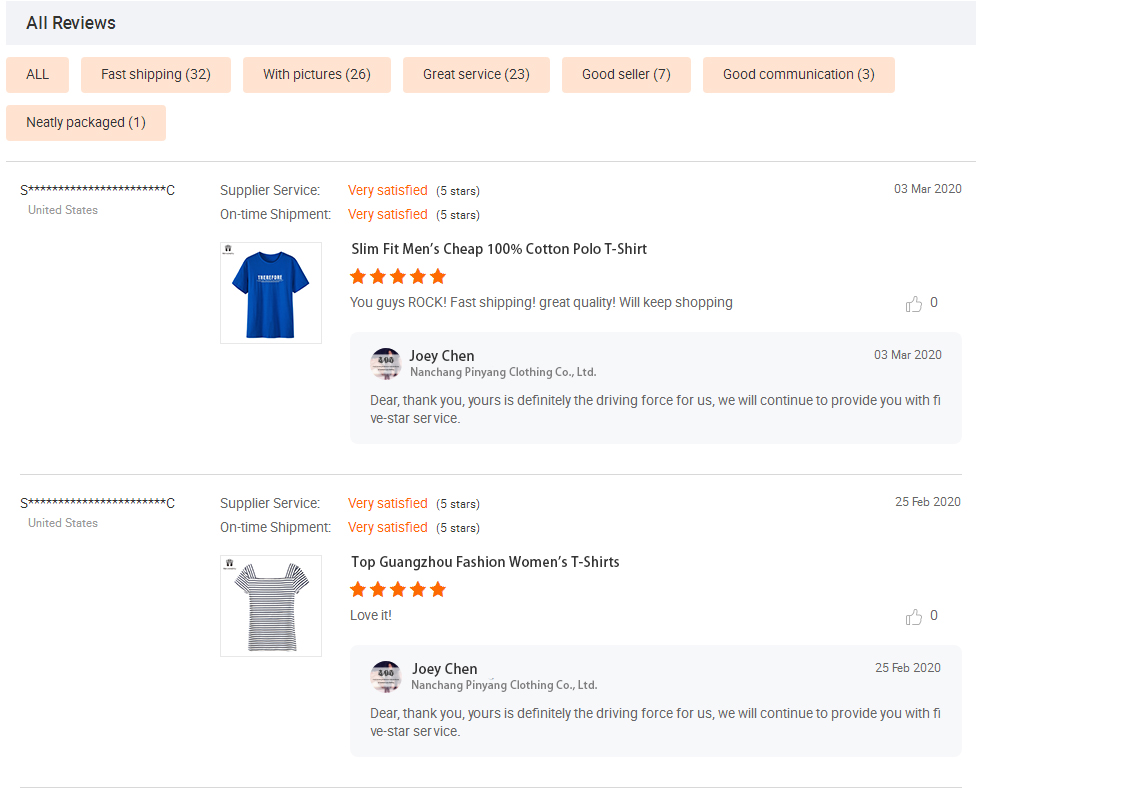Click the All Reviews section header
1125x789 pixels.
point(71,23)
